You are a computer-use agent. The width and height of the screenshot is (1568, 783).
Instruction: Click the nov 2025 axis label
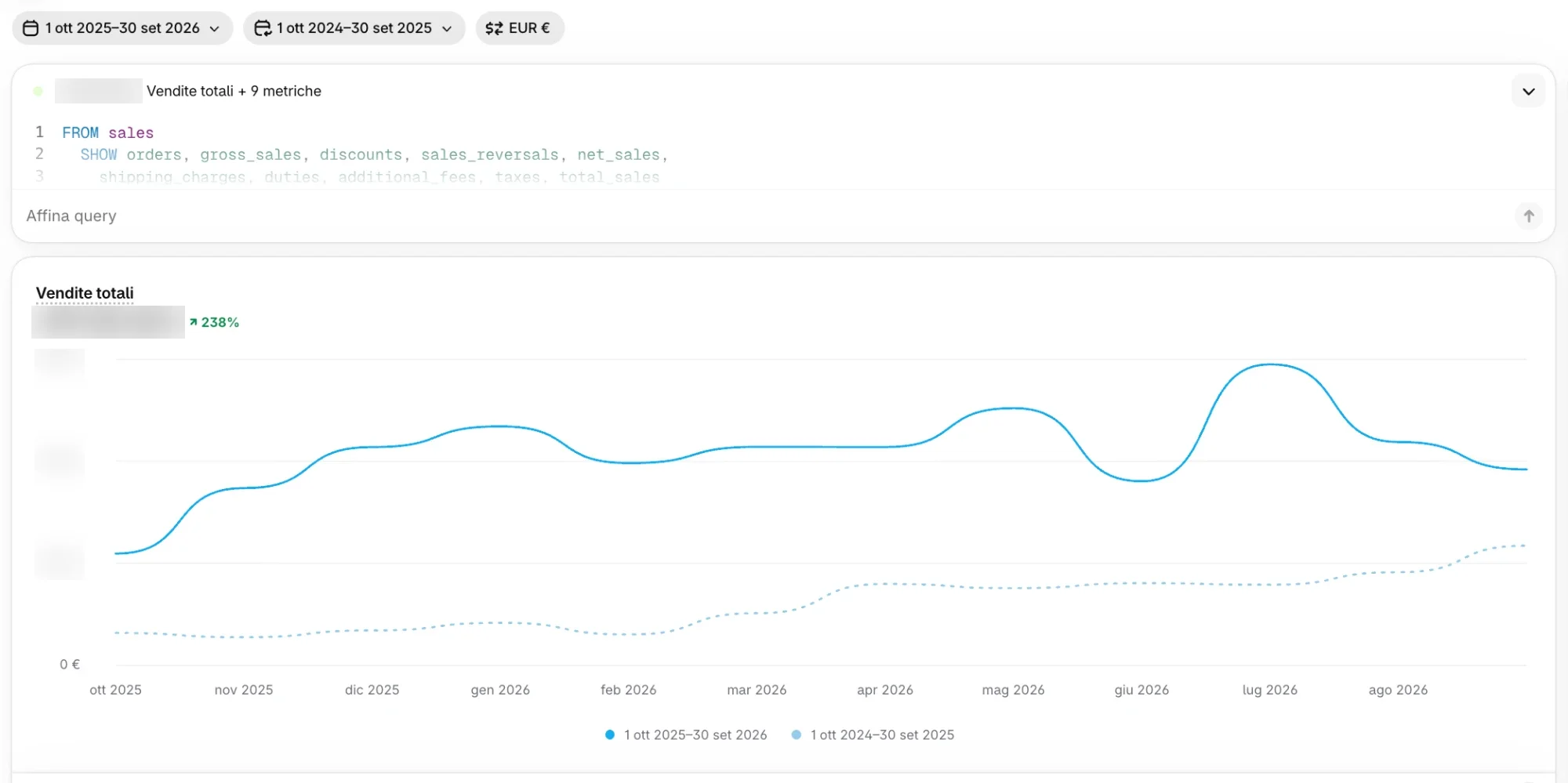[x=244, y=690]
